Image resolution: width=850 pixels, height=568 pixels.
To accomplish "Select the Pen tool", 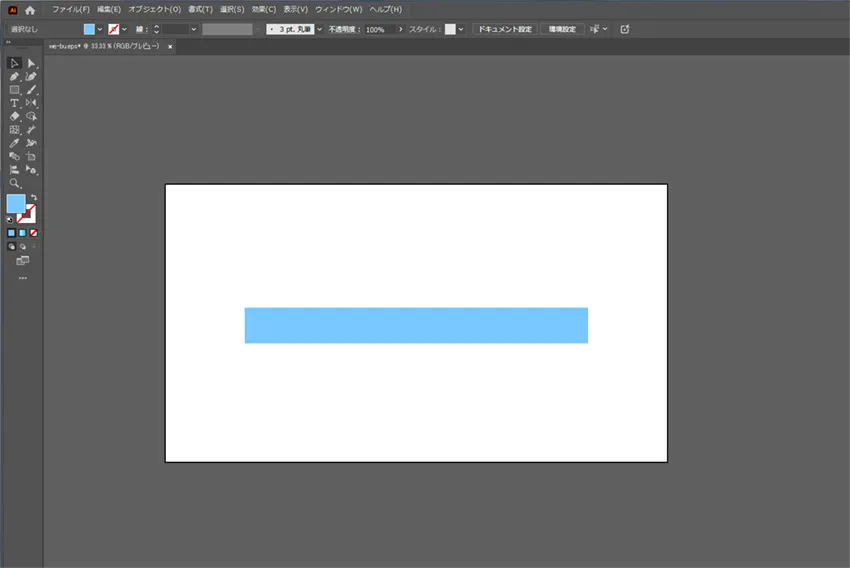I will pyautogui.click(x=14, y=77).
